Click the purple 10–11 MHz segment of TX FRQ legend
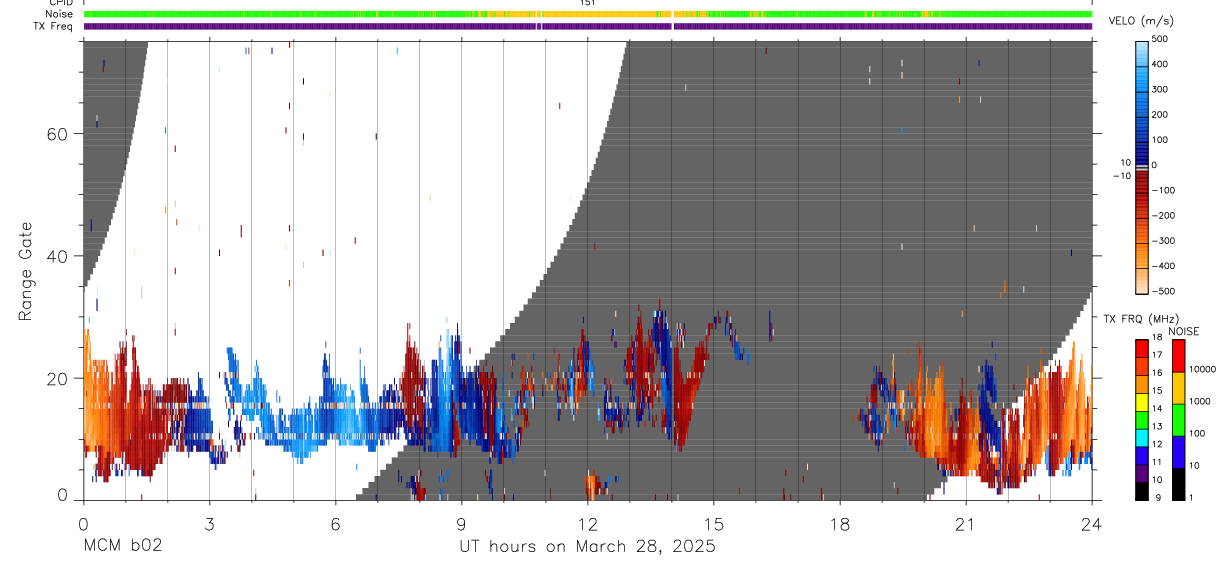Viewport: 1228px width, 567px height. (x=1141, y=473)
